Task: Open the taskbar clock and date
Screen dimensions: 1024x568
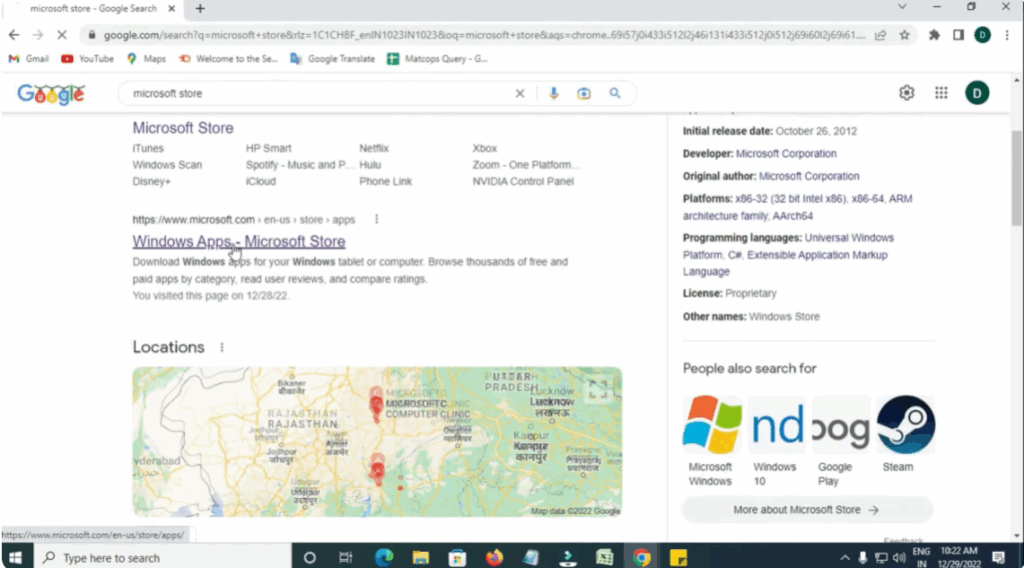Action: (959, 558)
